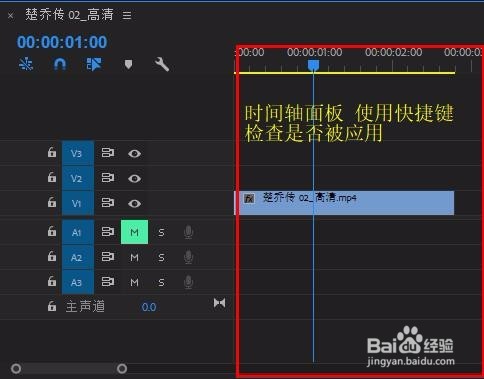484x379 pixels.
Task: Click the horizontal zoom scrollbar bar
Action: [x=69, y=368]
